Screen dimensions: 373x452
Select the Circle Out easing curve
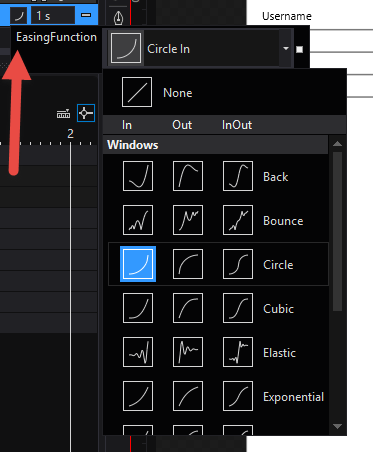tap(188, 264)
